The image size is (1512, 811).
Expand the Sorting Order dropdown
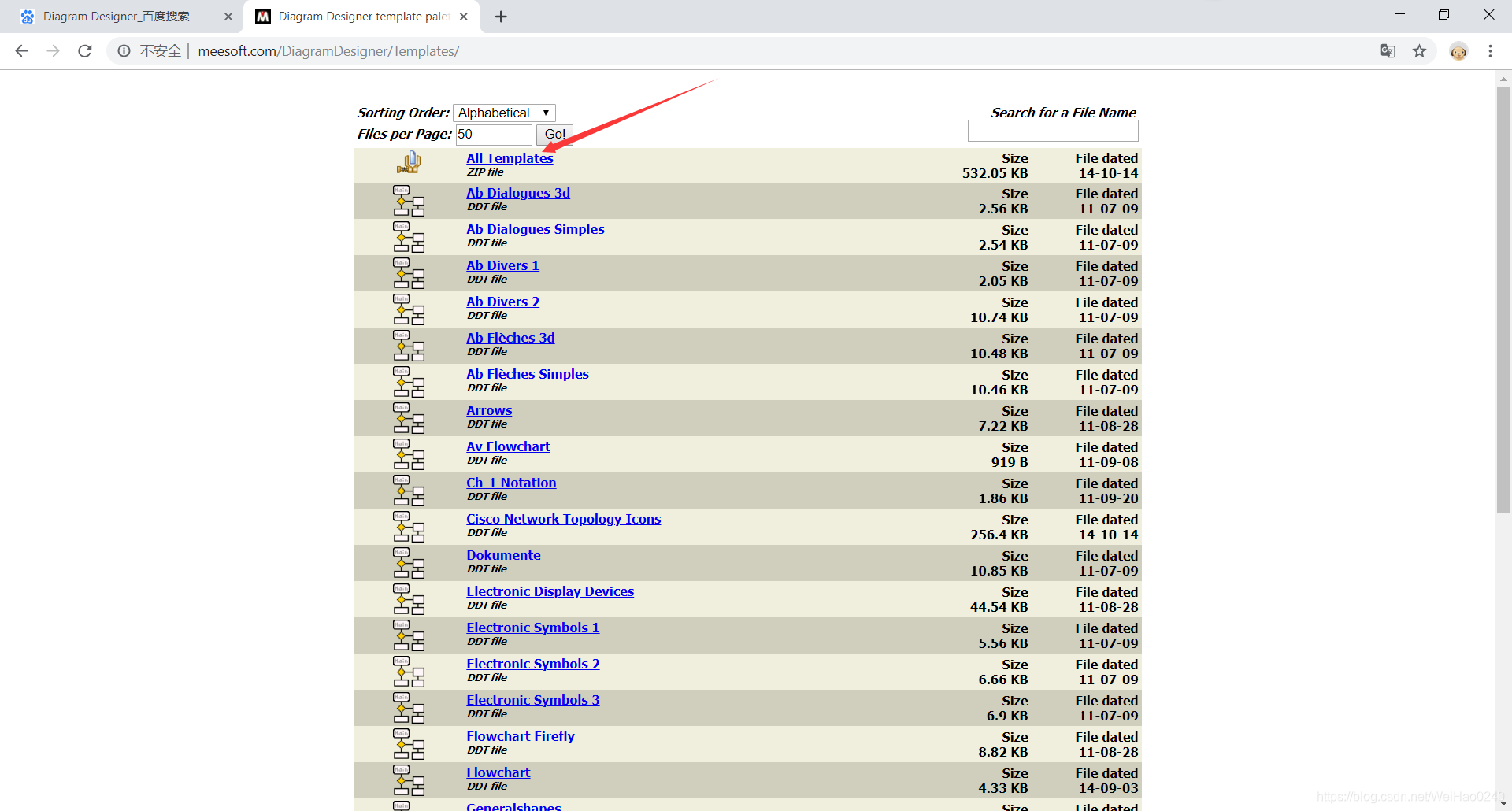coord(505,113)
